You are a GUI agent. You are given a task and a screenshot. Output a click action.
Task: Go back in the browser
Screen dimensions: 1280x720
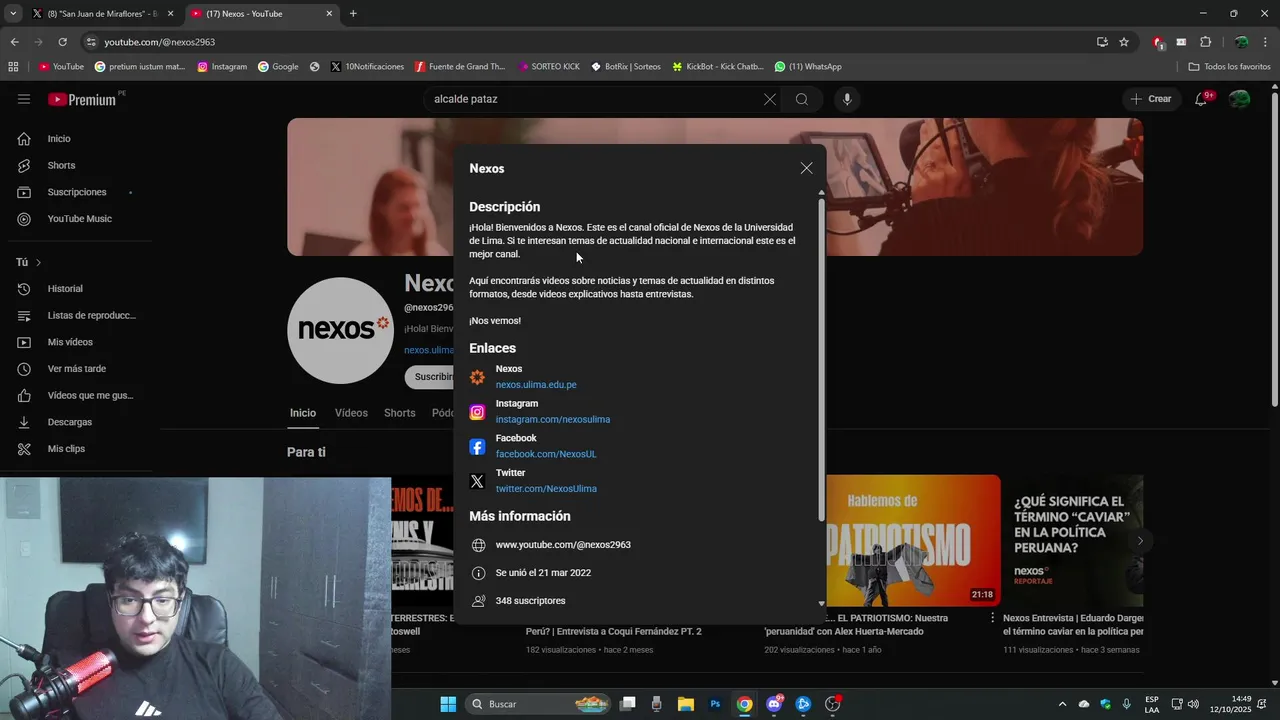14,42
